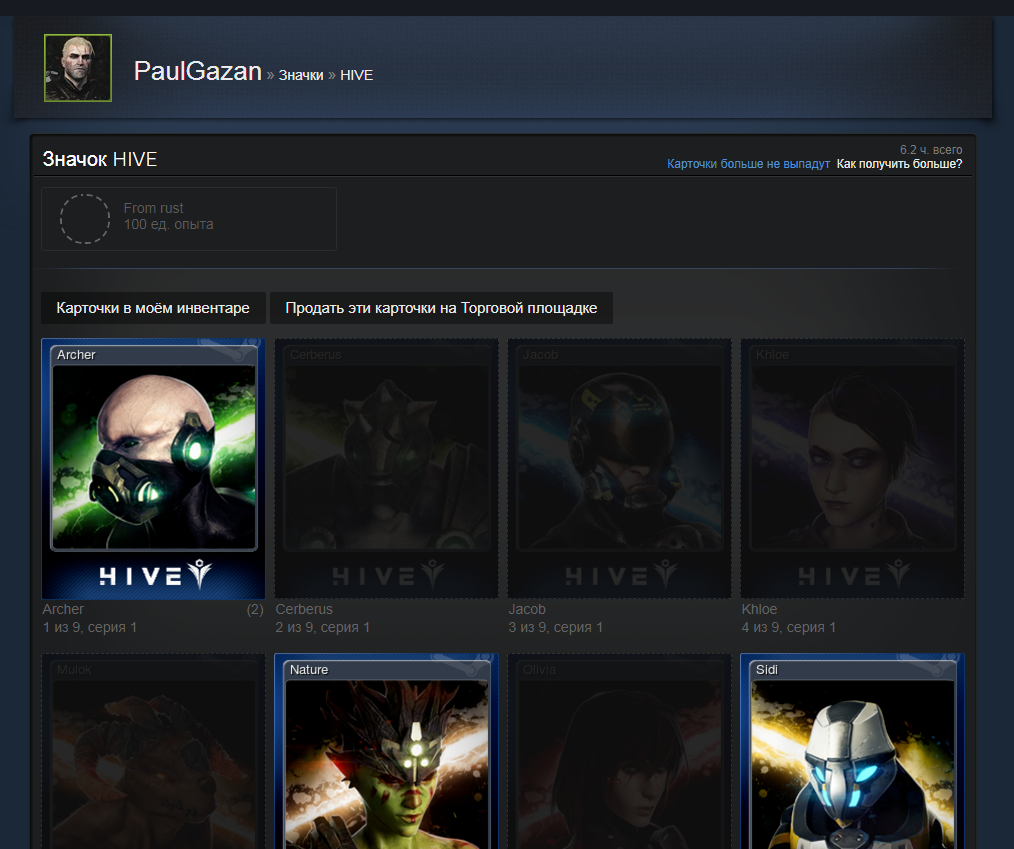Click the PaulGazan username link
1014x849 pixels.
point(197,71)
